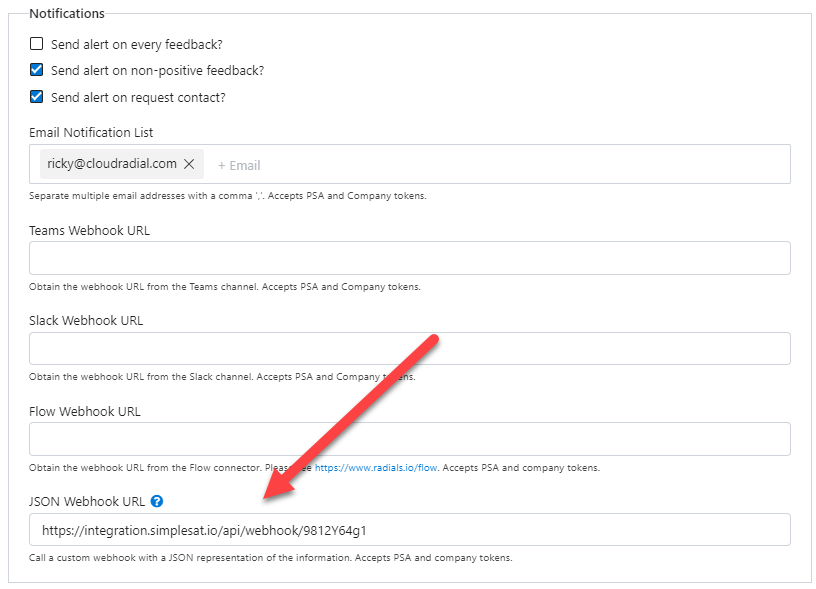Click into the Flow Webhook URL field
This screenshot has width=816, height=589.
[410, 439]
